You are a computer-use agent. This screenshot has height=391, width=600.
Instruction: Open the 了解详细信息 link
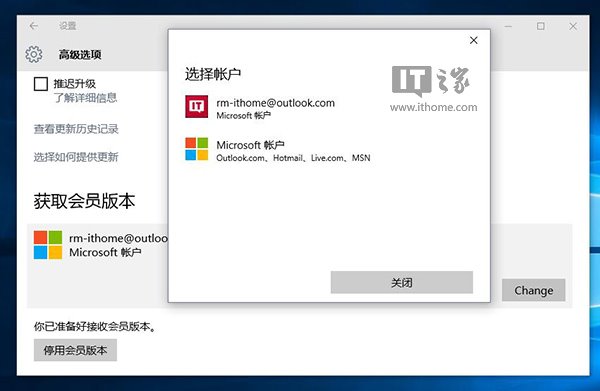[85, 98]
